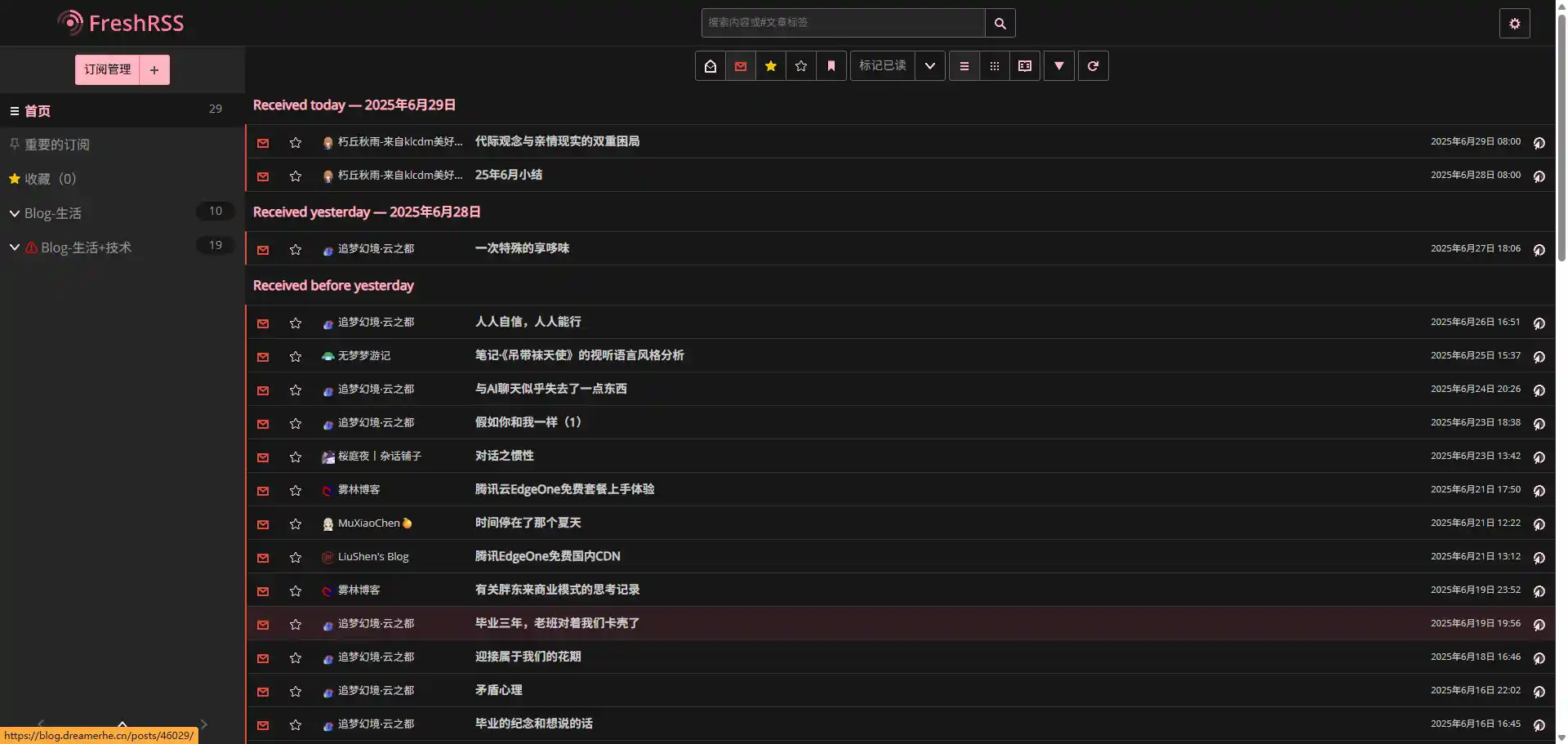Click the search magnifier button

tap(1000, 24)
